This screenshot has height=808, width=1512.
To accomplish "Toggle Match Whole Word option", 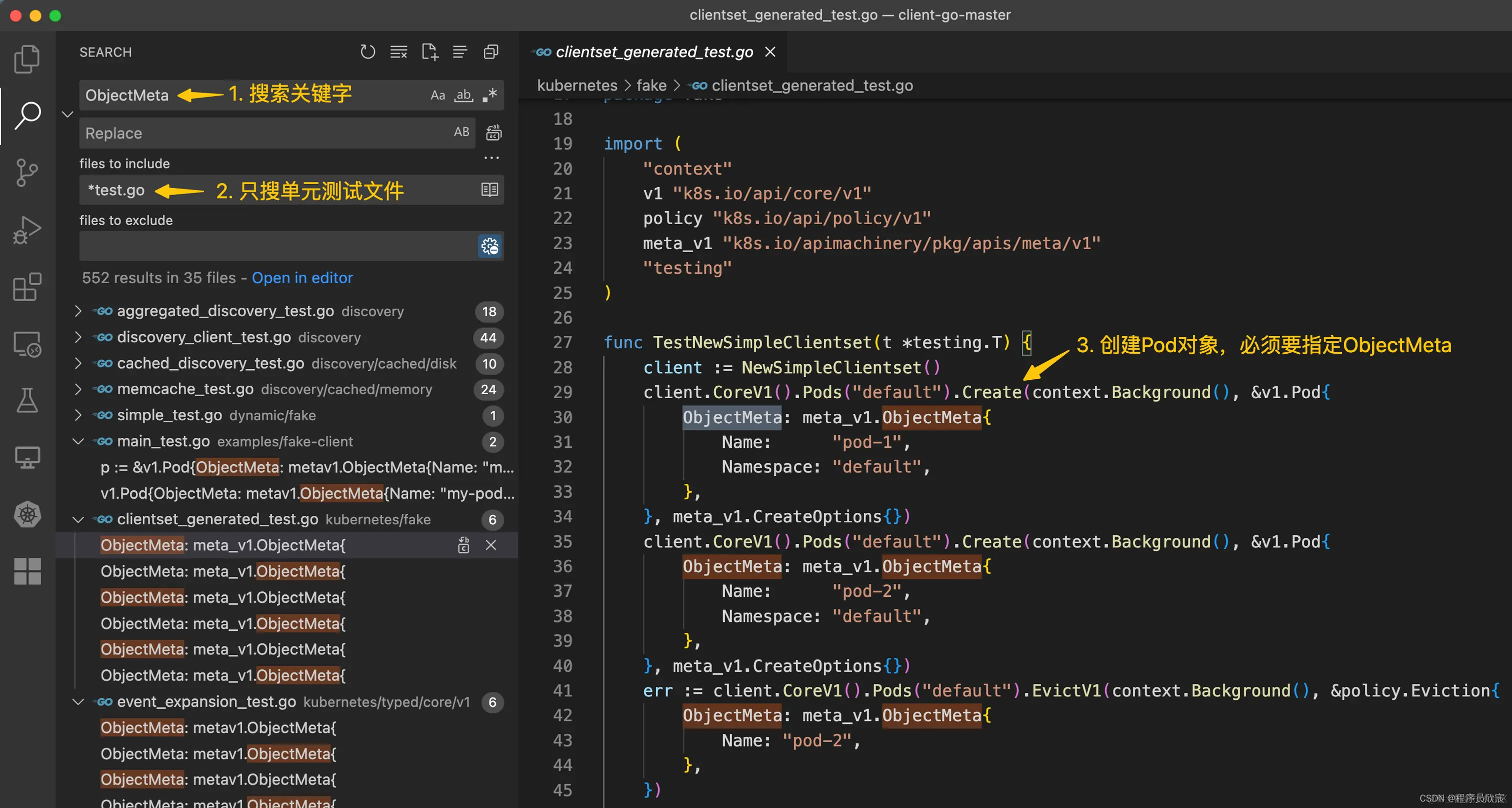I will pyautogui.click(x=463, y=95).
